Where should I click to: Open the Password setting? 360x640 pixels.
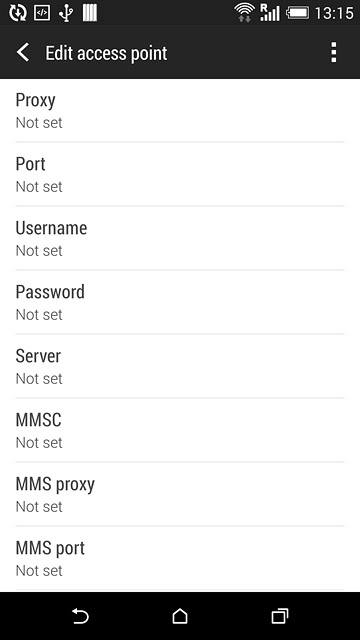pos(180,302)
